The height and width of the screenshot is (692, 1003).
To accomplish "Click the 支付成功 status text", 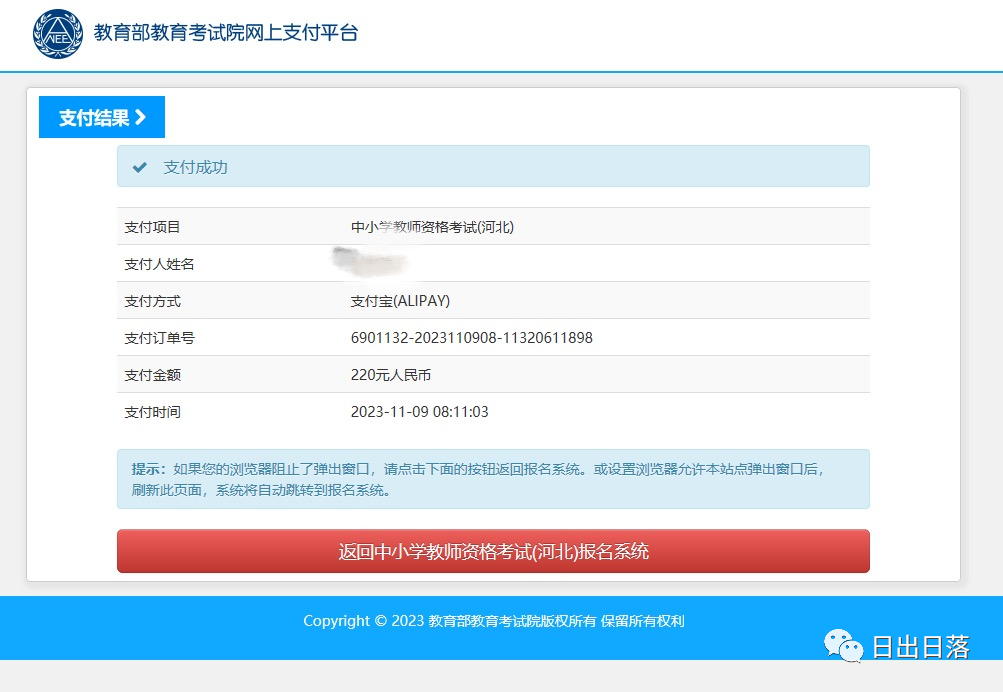I will pos(195,168).
